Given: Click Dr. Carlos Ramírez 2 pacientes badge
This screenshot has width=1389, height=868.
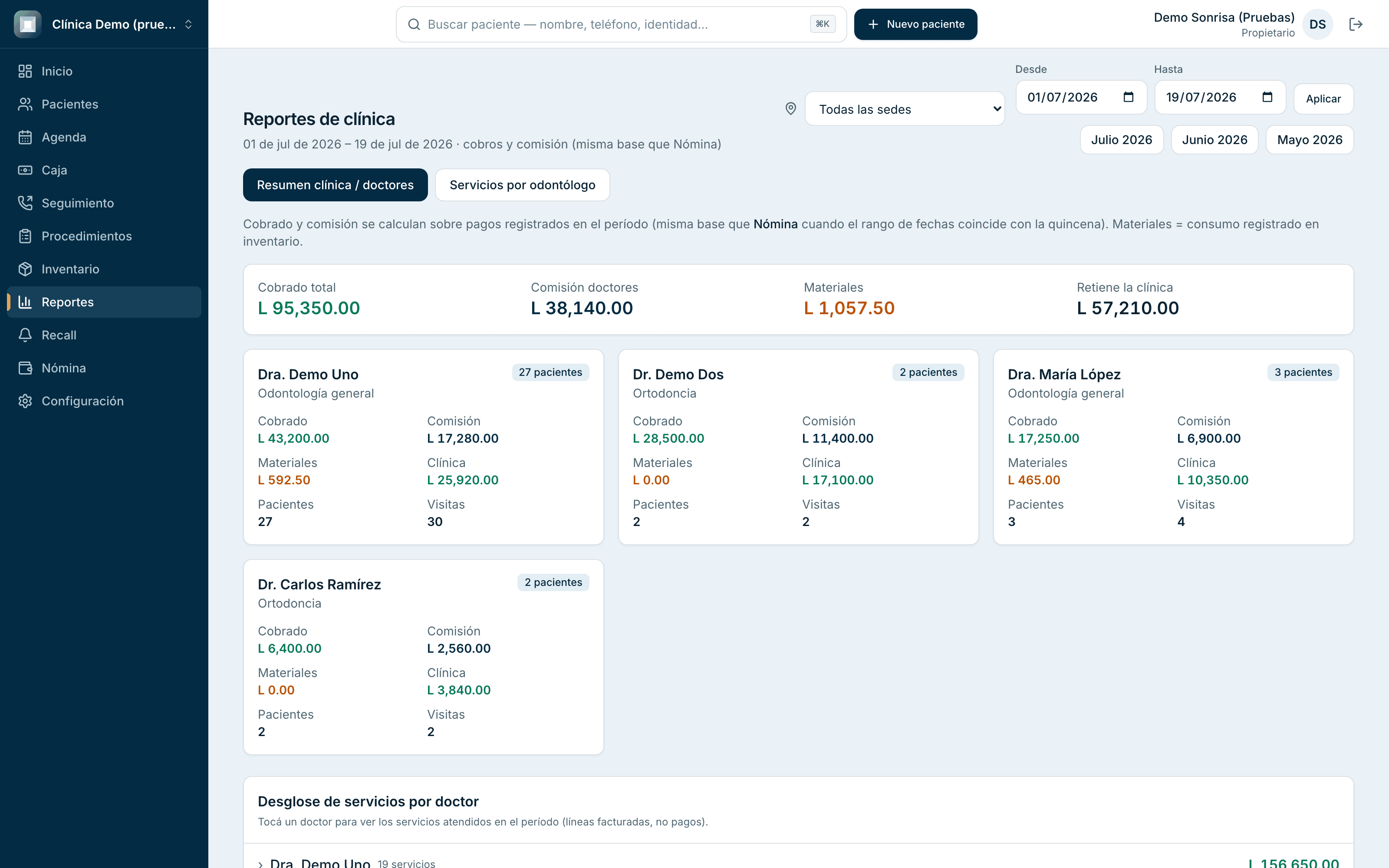Looking at the screenshot, I should click(x=553, y=582).
